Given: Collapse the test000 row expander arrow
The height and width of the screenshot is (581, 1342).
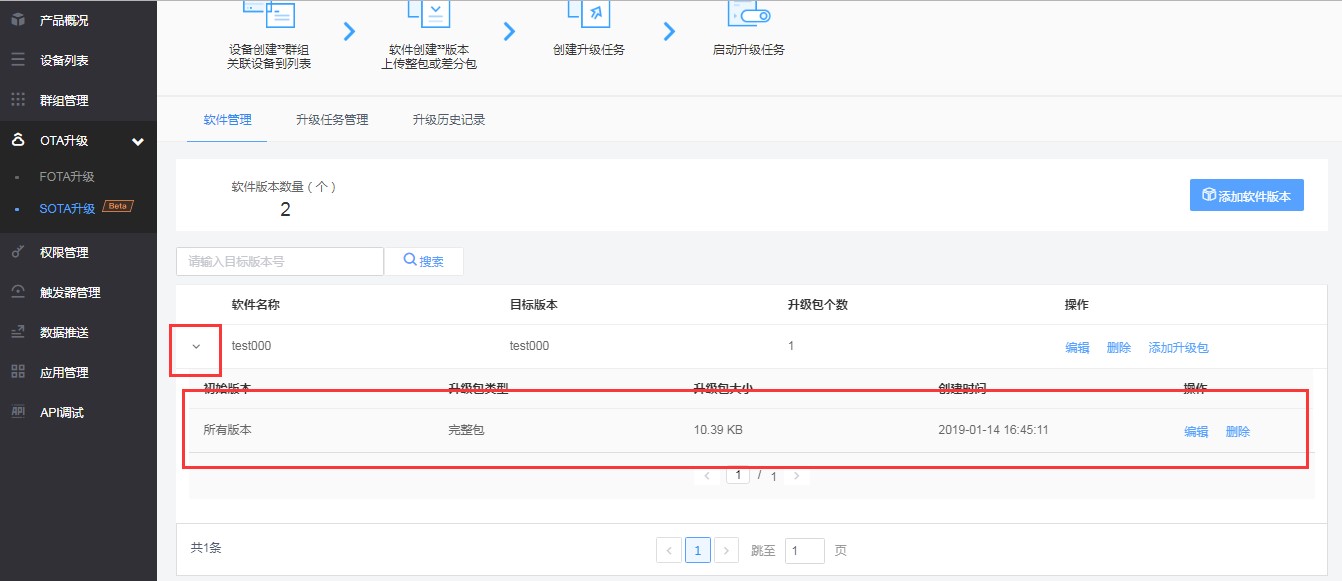Looking at the screenshot, I should point(196,347).
